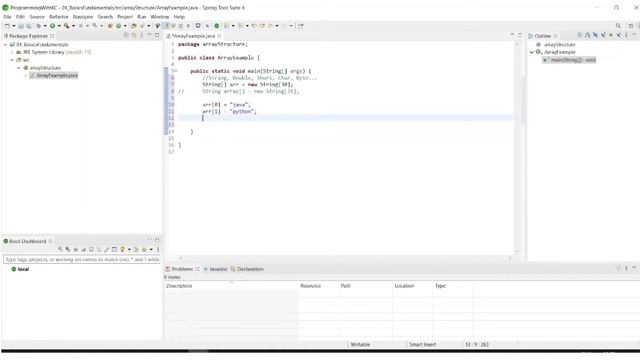Select the ArrayExample.java editor tab

[193, 36]
